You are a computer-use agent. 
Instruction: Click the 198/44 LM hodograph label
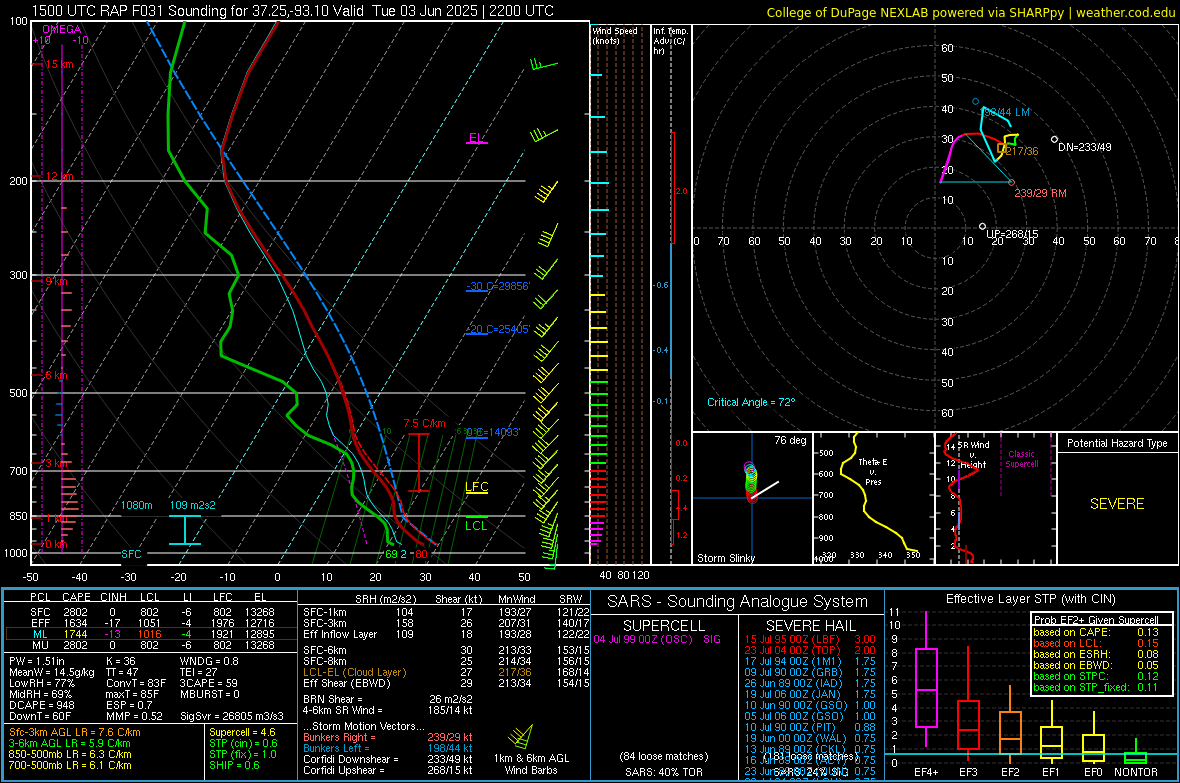click(x=1005, y=112)
